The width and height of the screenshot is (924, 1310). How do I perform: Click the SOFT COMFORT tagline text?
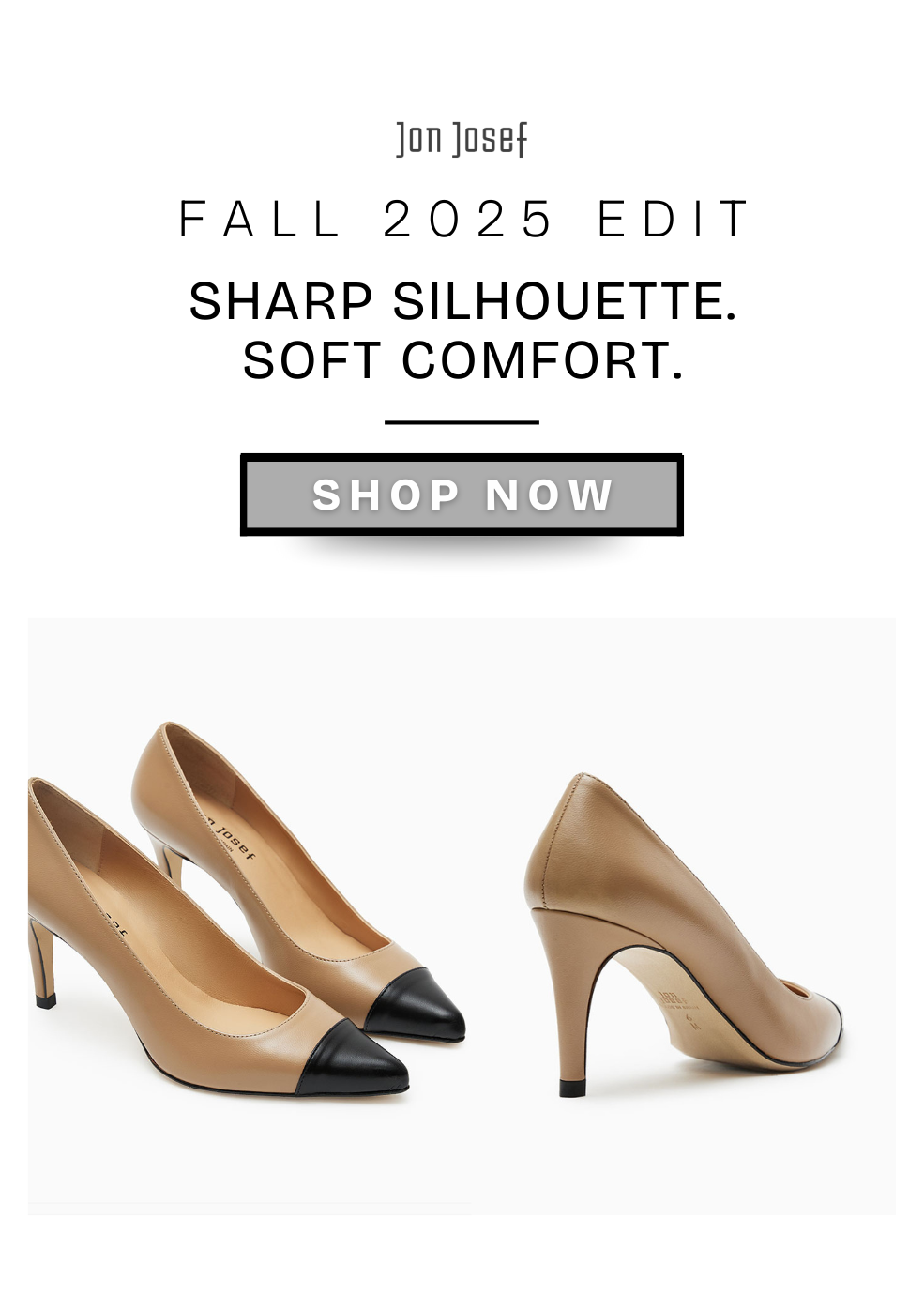pos(462,360)
